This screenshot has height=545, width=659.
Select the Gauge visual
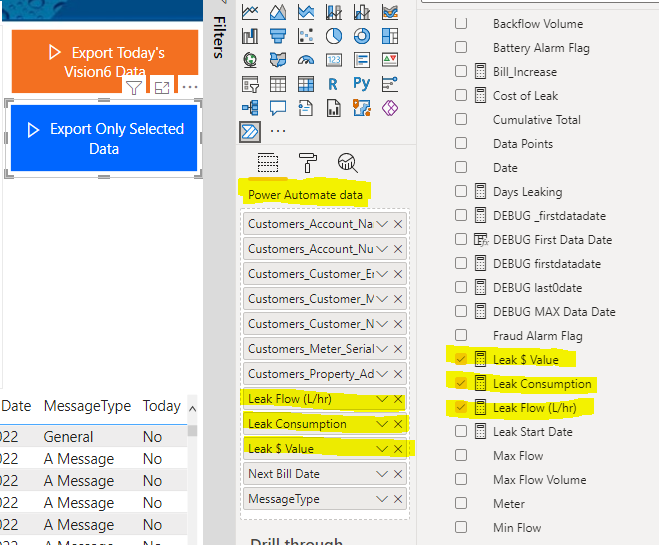(306, 60)
